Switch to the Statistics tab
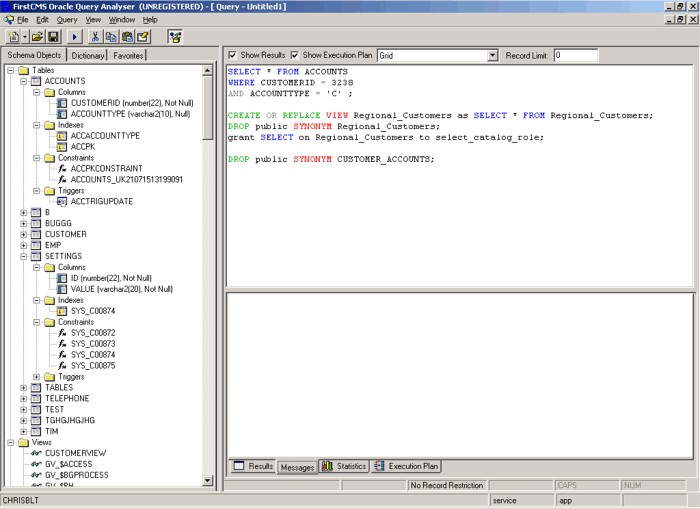700x509 pixels. tap(344, 466)
